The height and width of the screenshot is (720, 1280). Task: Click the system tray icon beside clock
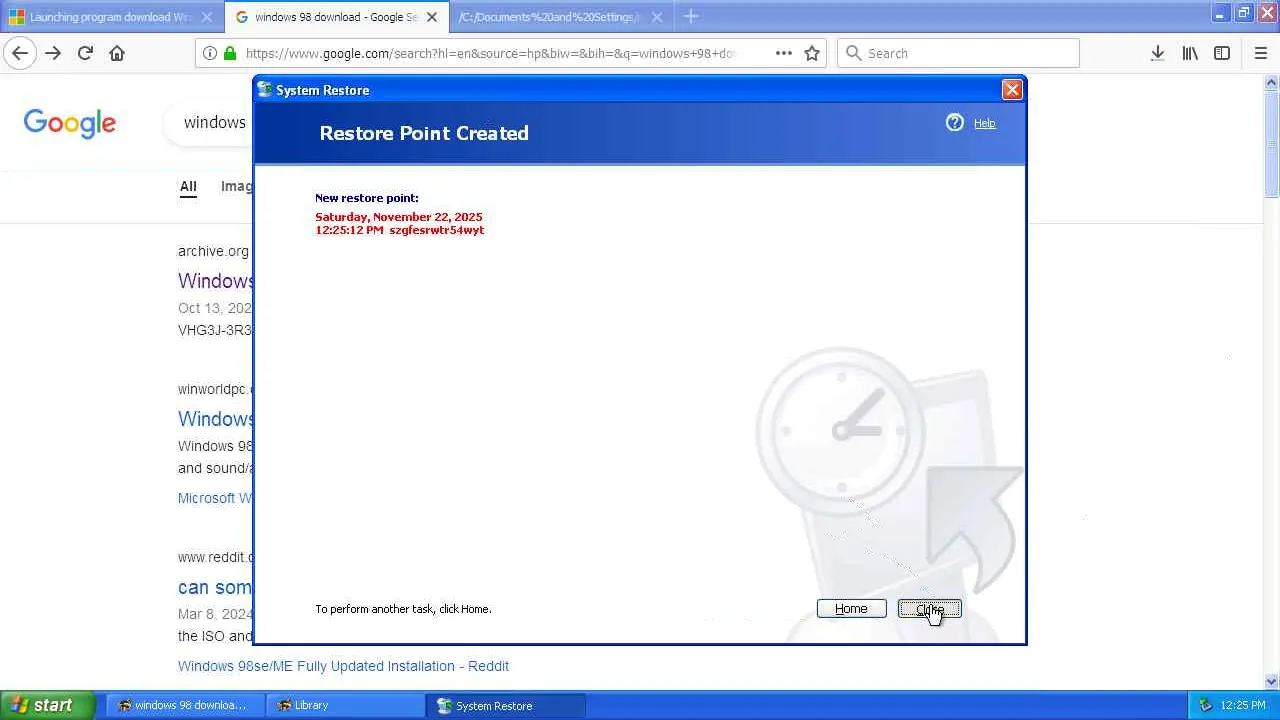pyautogui.click(x=1206, y=706)
